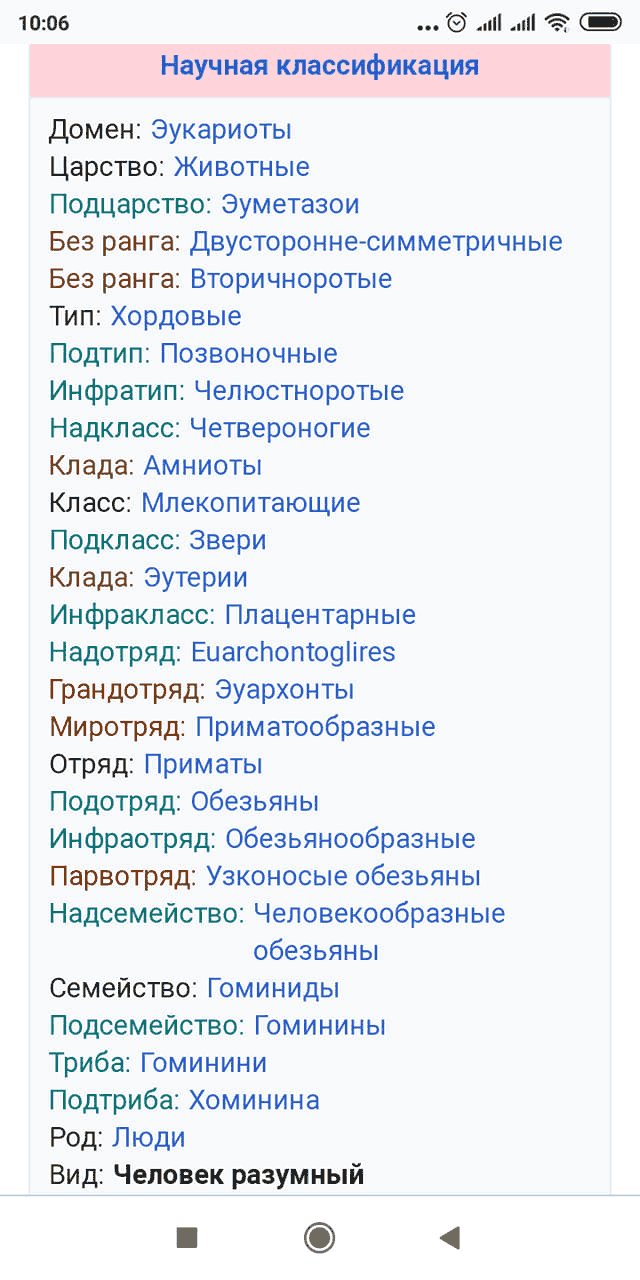The width and height of the screenshot is (640, 1280).
Task: Go to the Euarchontoglires page
Action: (x=293, y=652)
